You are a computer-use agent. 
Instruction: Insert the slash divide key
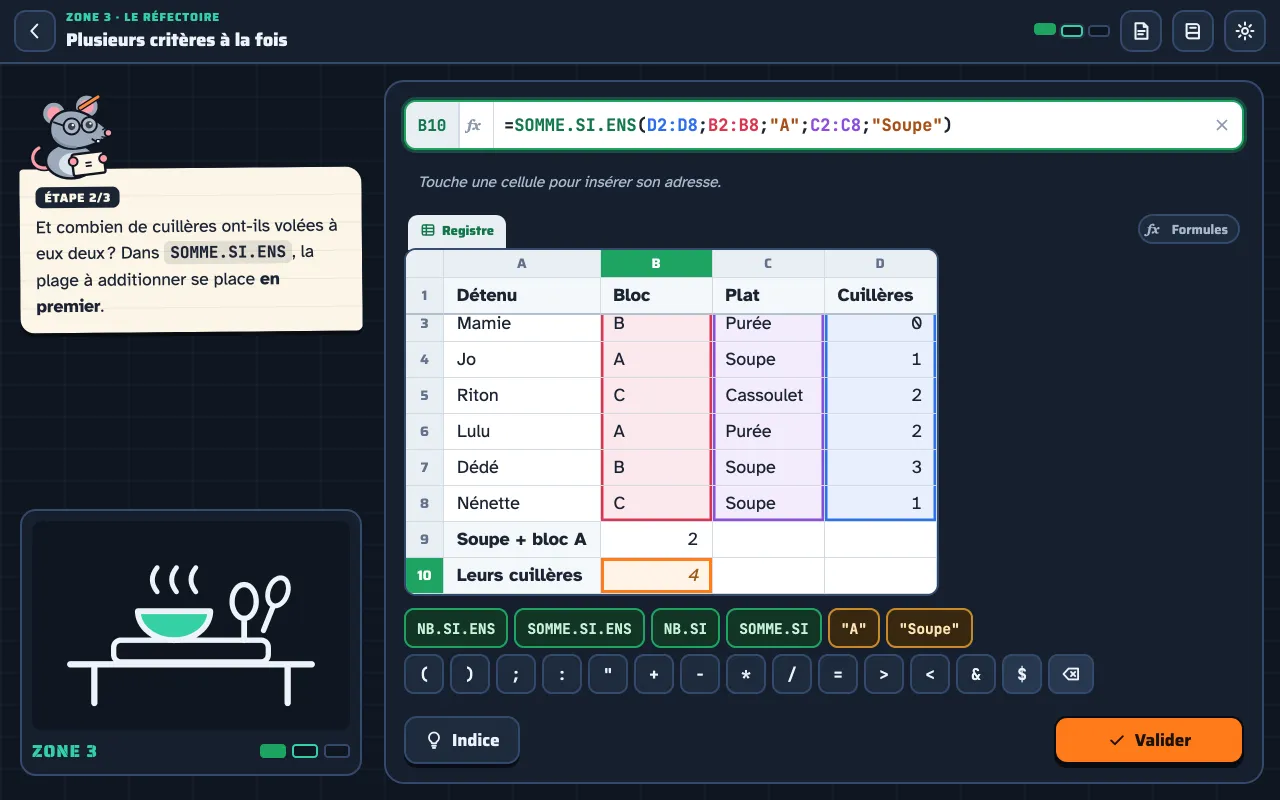(792, 674)
